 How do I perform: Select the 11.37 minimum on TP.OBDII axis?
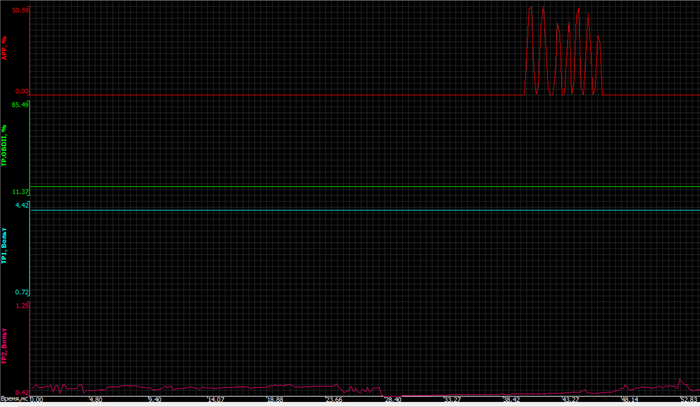[x=21, y=191]
